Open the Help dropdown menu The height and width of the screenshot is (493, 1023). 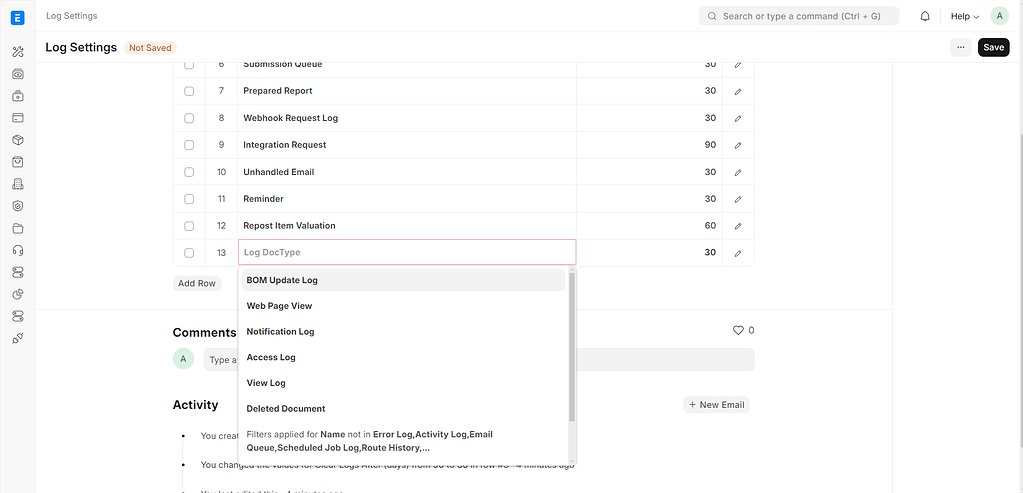click(x=964, y=16)
